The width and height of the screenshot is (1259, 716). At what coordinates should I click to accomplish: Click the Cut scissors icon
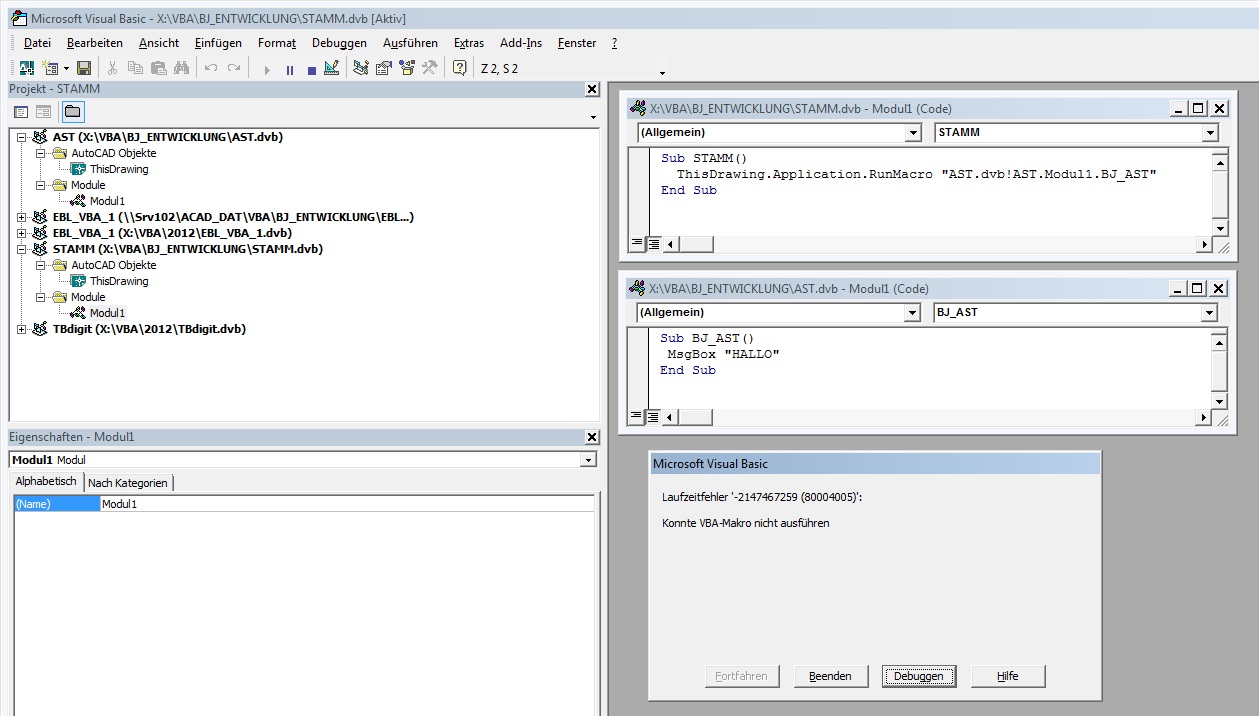point(112,68)
